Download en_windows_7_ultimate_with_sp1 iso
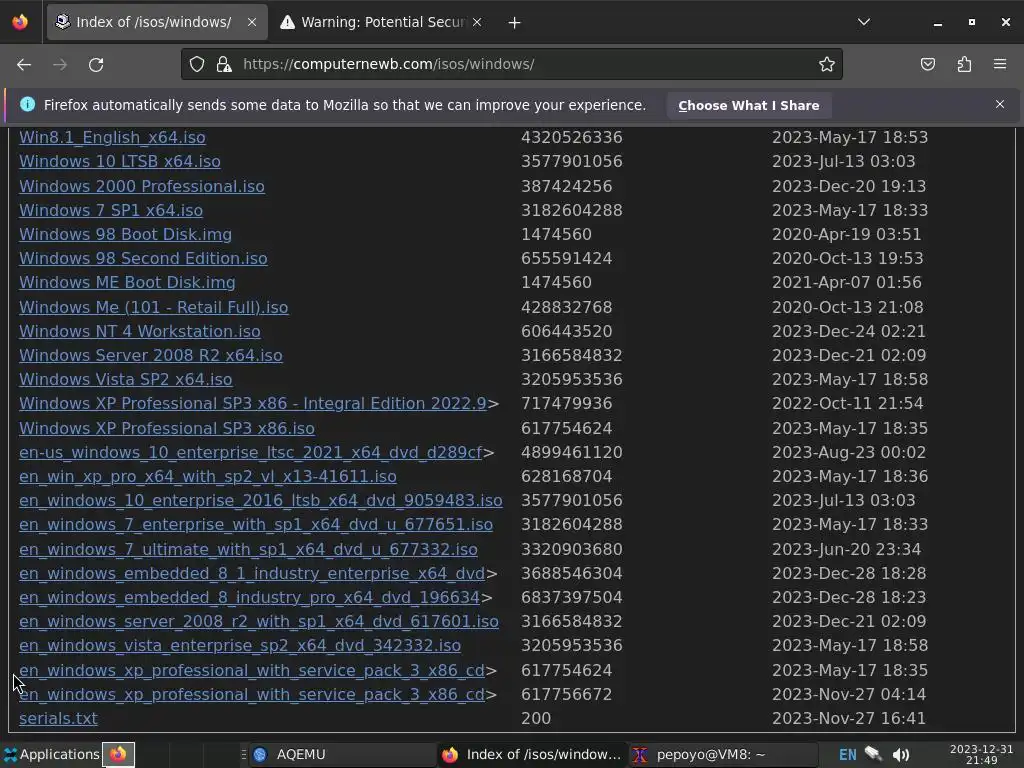 pyautogui.click(x=248, y=549)
